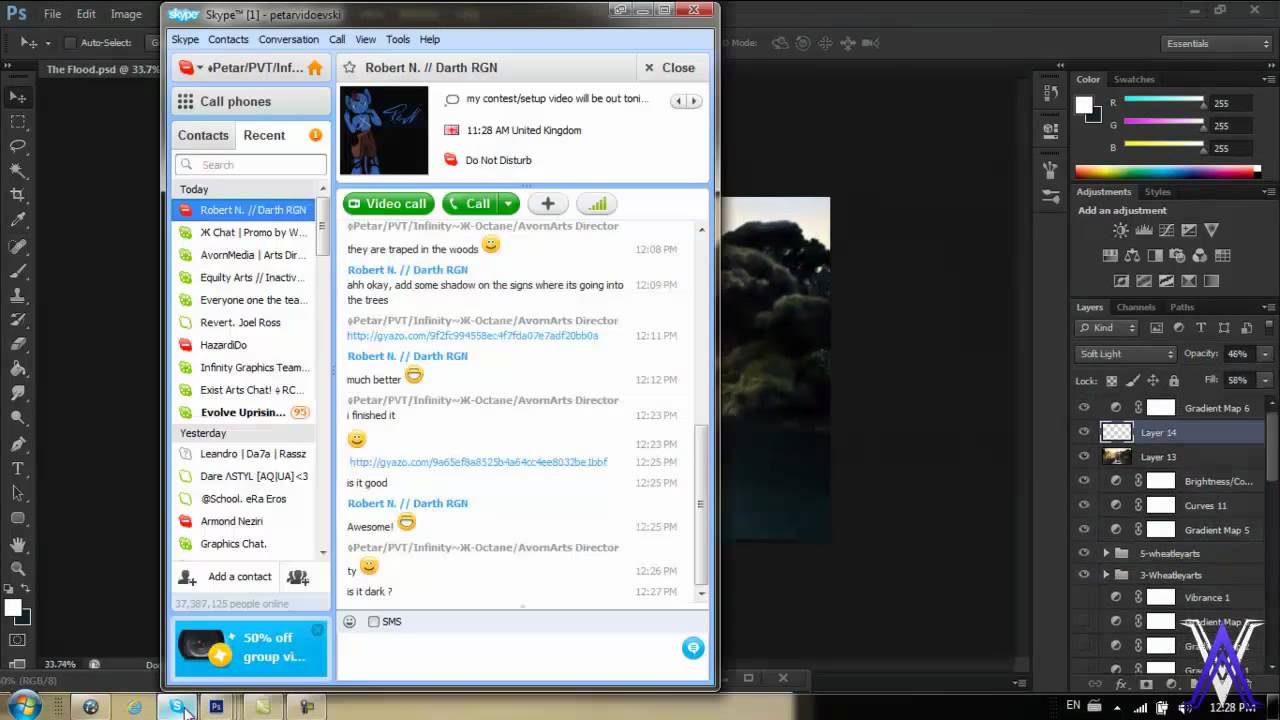Switch to the Recent tab in Skype

pos(264,136)
